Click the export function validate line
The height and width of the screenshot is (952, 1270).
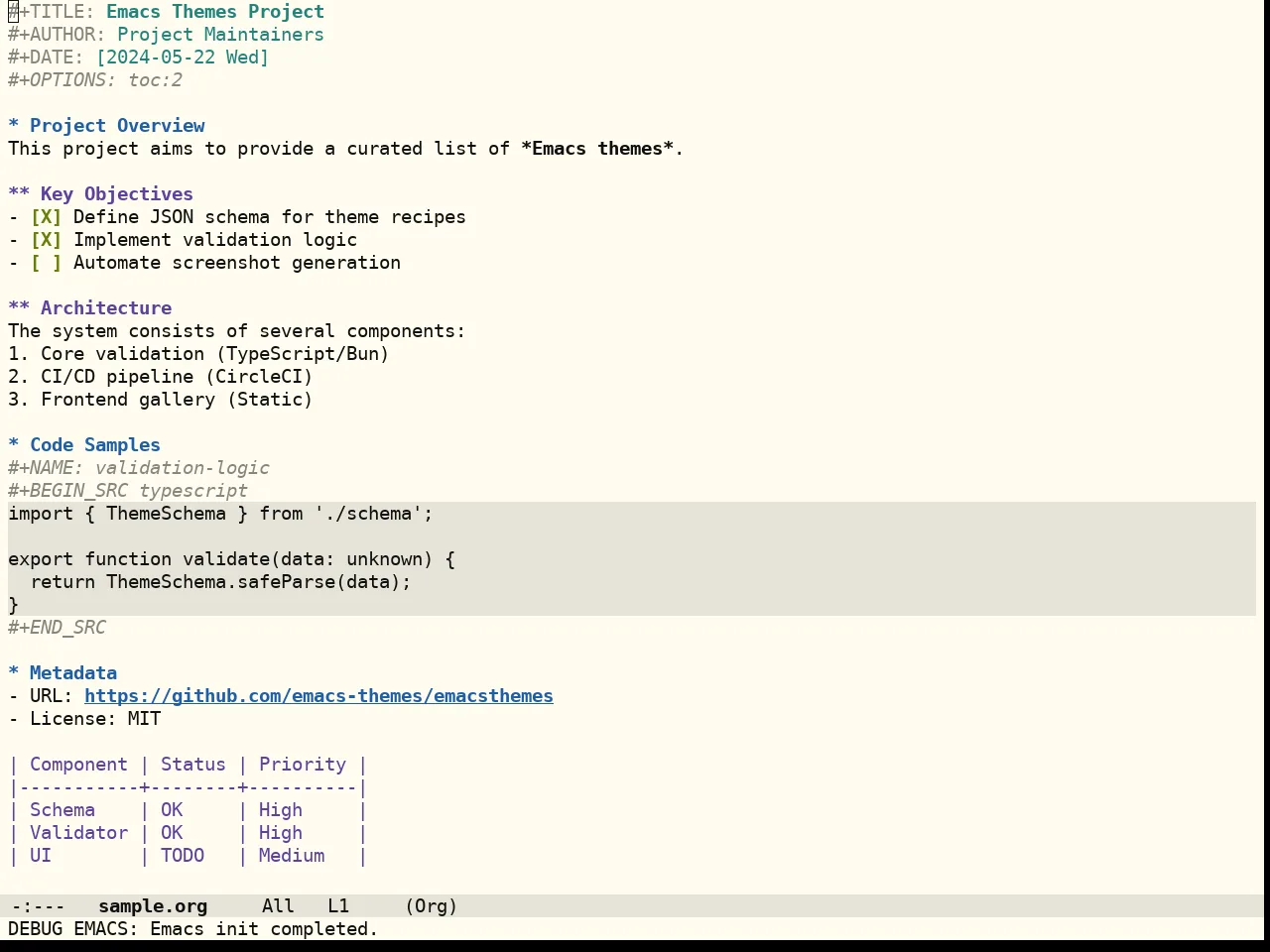(231, 559)
